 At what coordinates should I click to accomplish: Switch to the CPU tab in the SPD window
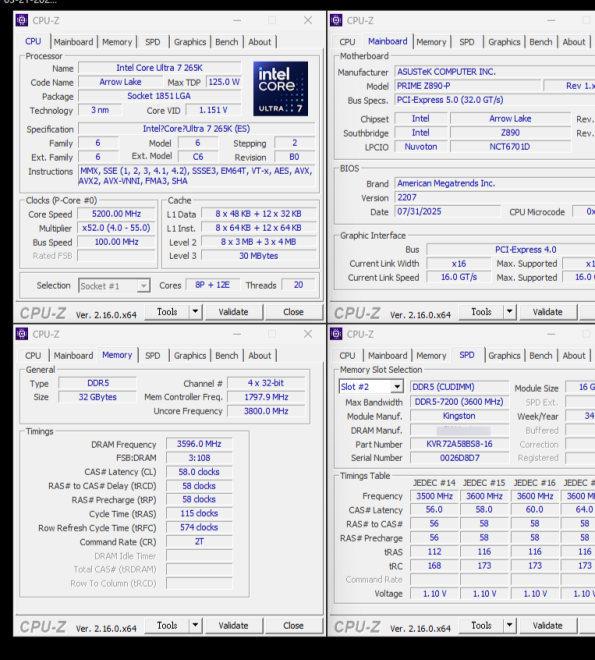click(347, 356)
